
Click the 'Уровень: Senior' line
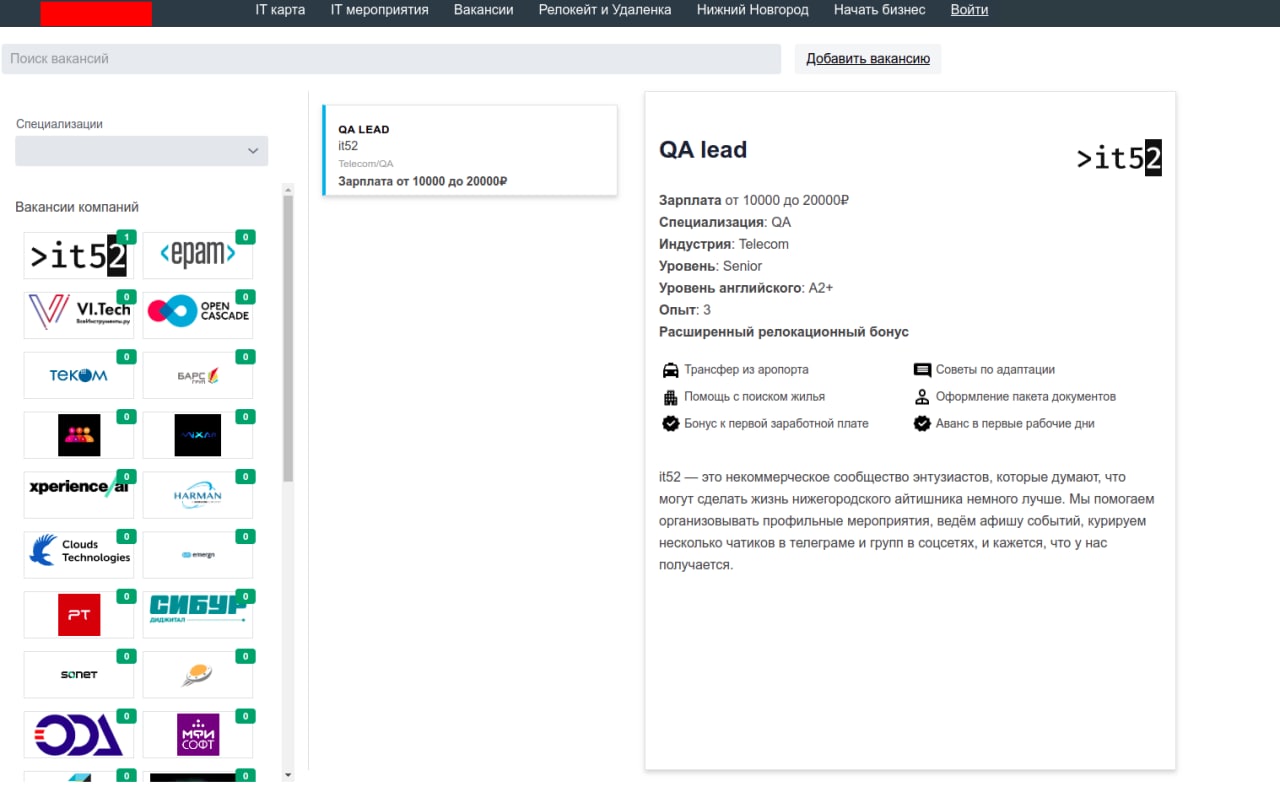710,266
